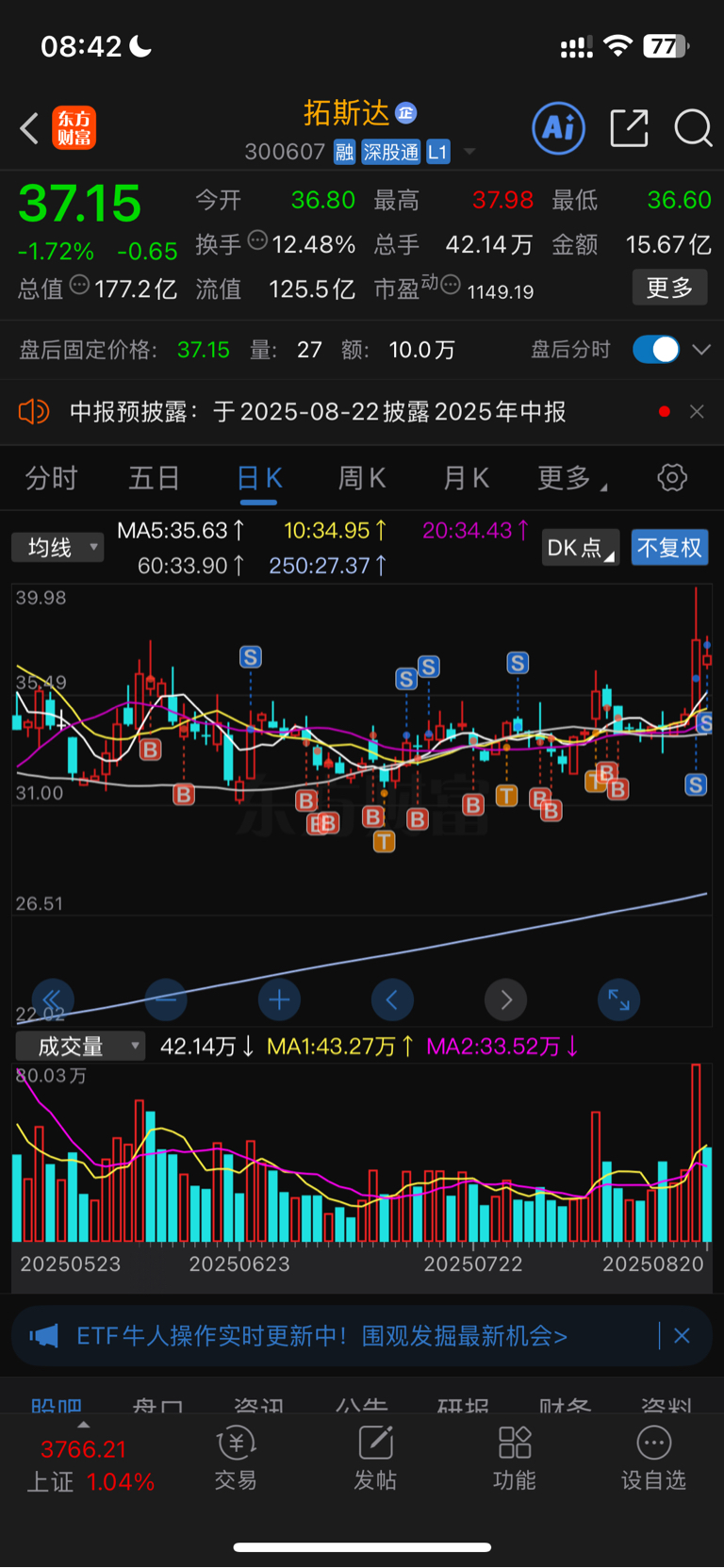The height and width of the screenshot is (1568, 724).
Task: Open 成交量 indicator dropdown
Action: pyautogui.click(x=80, y=1046)
